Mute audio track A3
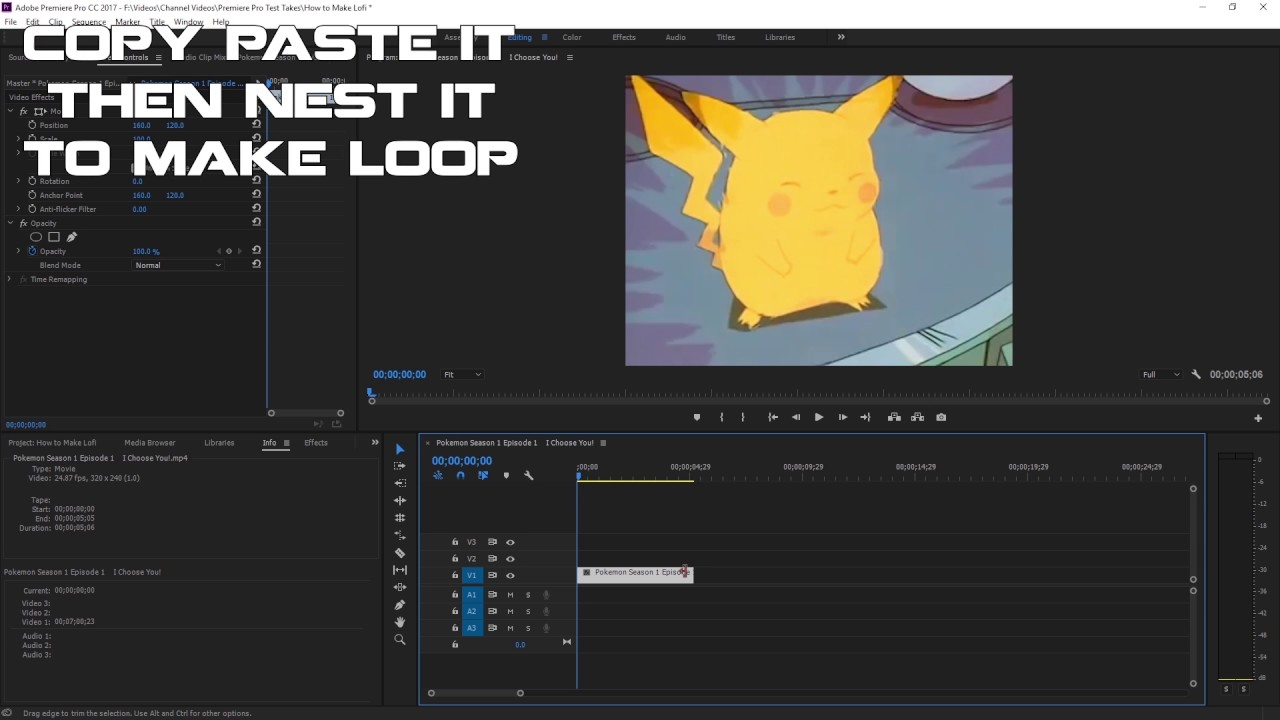The width and height of the screenshot is (1280, 720). [510, 628]
